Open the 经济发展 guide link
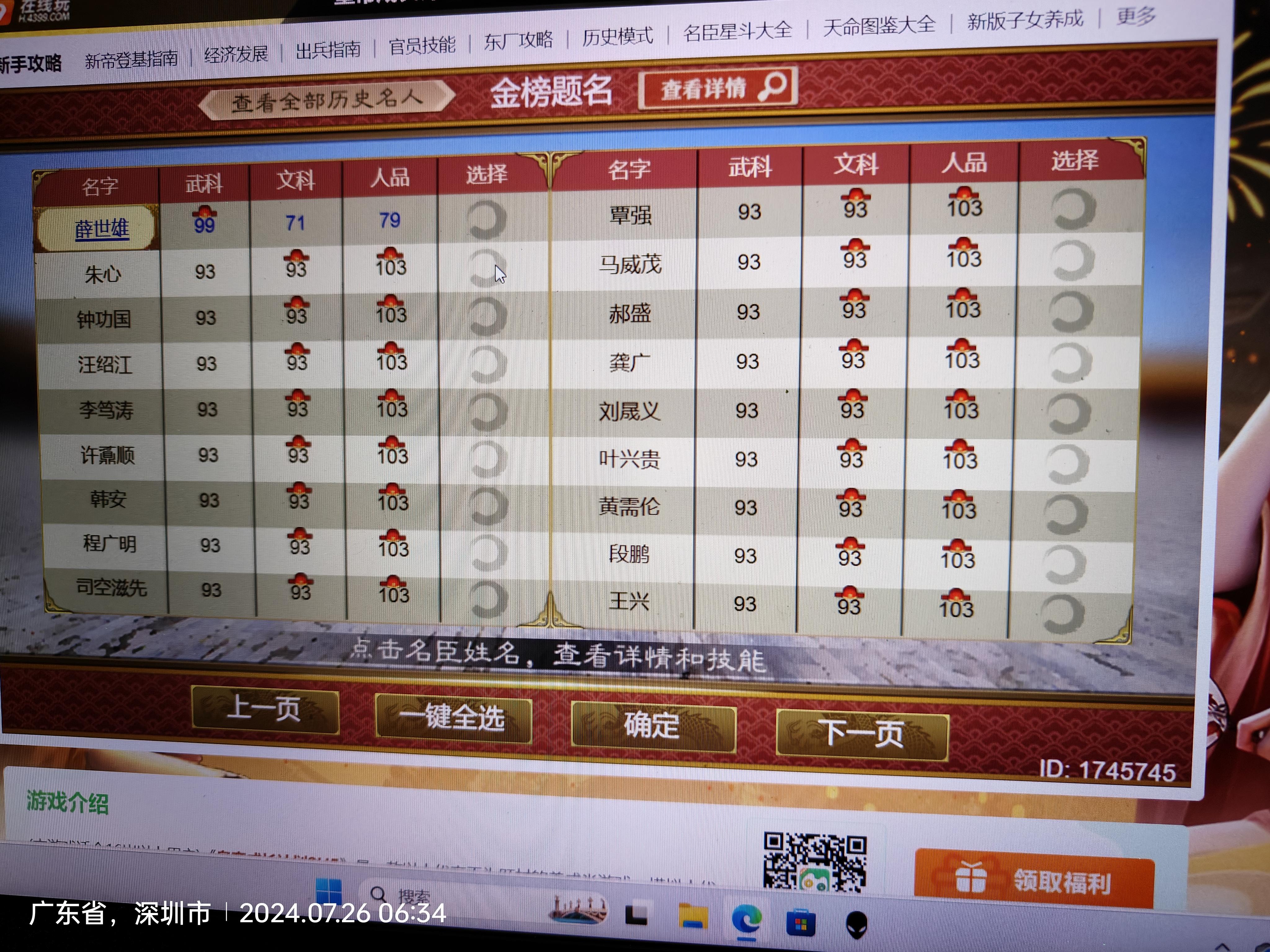Viewport: 1270px width, 952px height. pyautogui.click(x=236, y=55)
